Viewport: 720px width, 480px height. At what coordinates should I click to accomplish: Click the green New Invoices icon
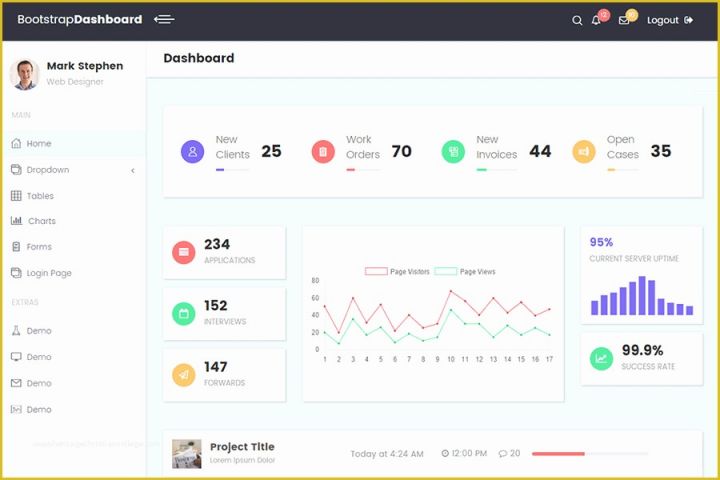pos(453,152)
